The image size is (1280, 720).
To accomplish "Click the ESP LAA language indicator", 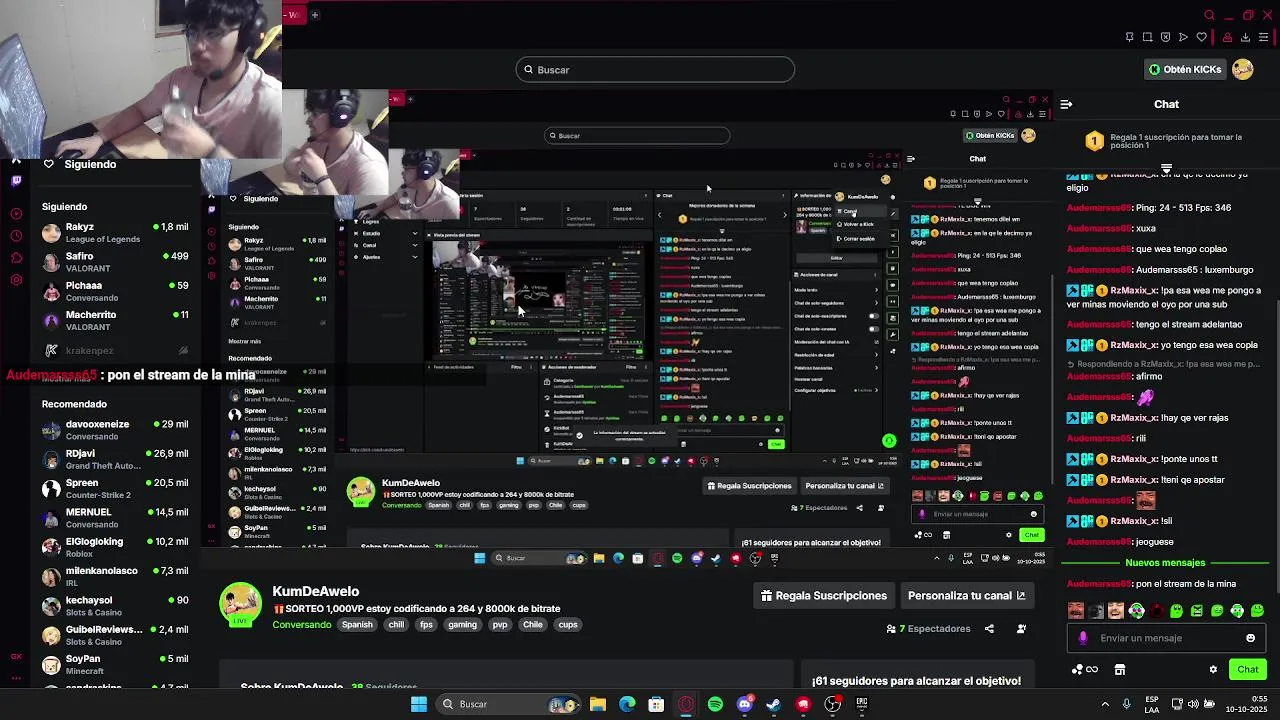I will pyautogui.click(x=1152, y=704).
